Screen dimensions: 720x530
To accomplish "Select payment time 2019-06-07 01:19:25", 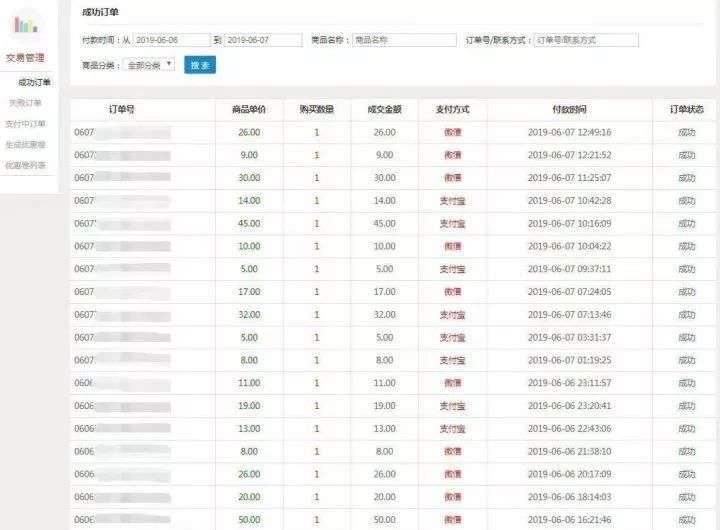I will (569, 361).
